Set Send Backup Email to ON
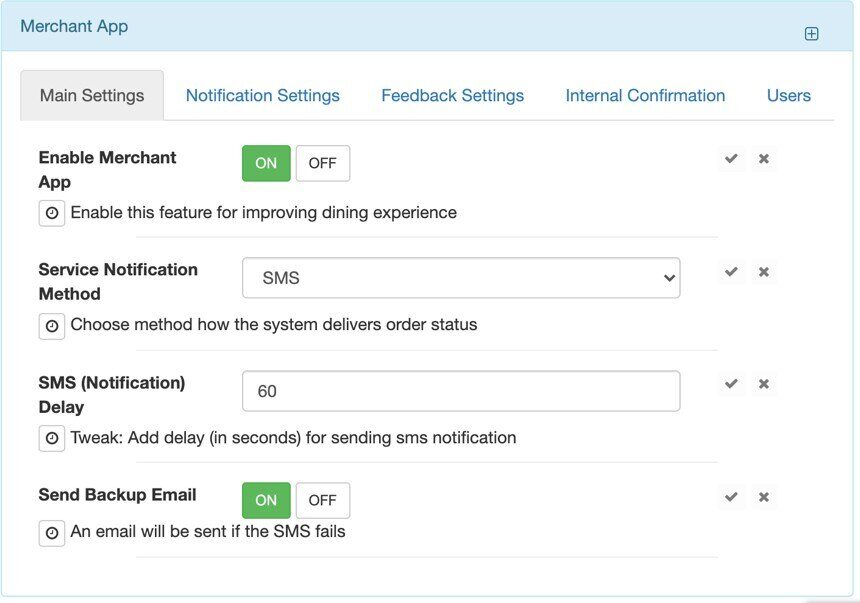 [x=266, y=500]
